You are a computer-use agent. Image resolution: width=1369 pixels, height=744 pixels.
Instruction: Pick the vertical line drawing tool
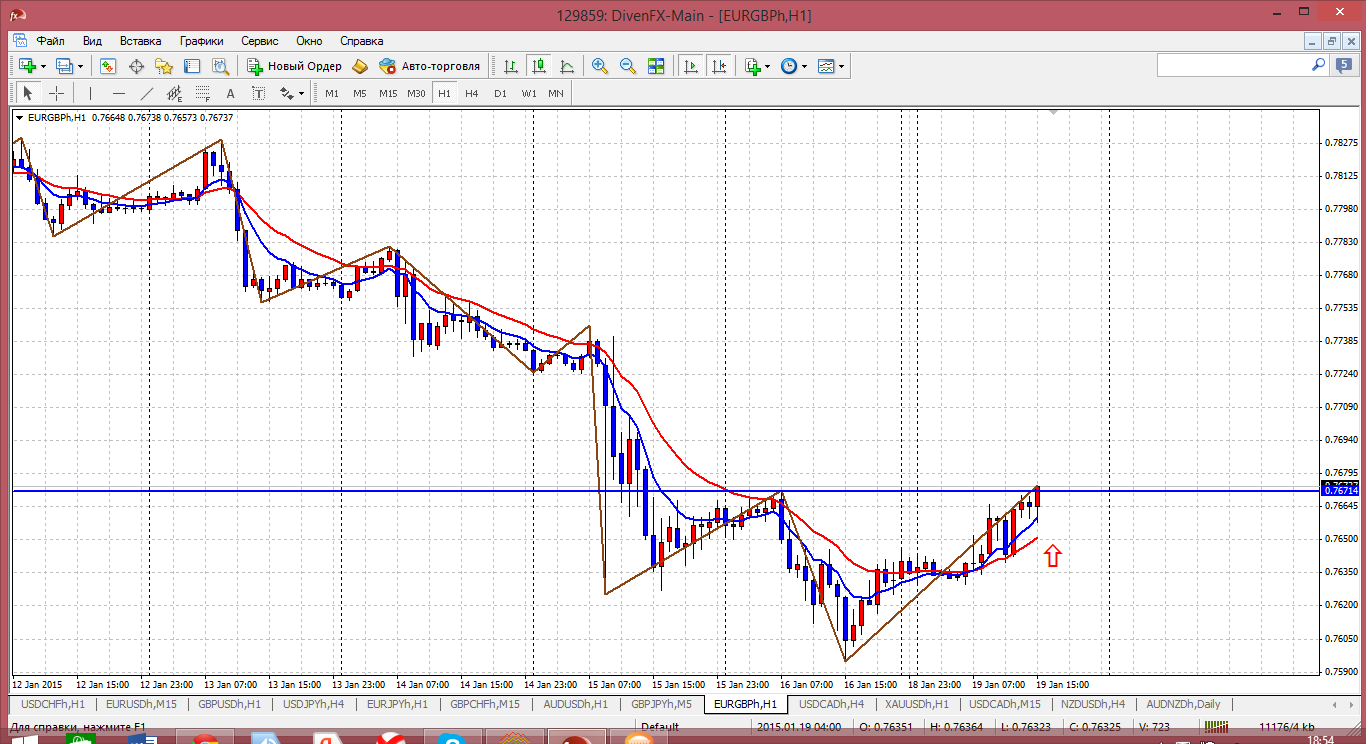90,93
